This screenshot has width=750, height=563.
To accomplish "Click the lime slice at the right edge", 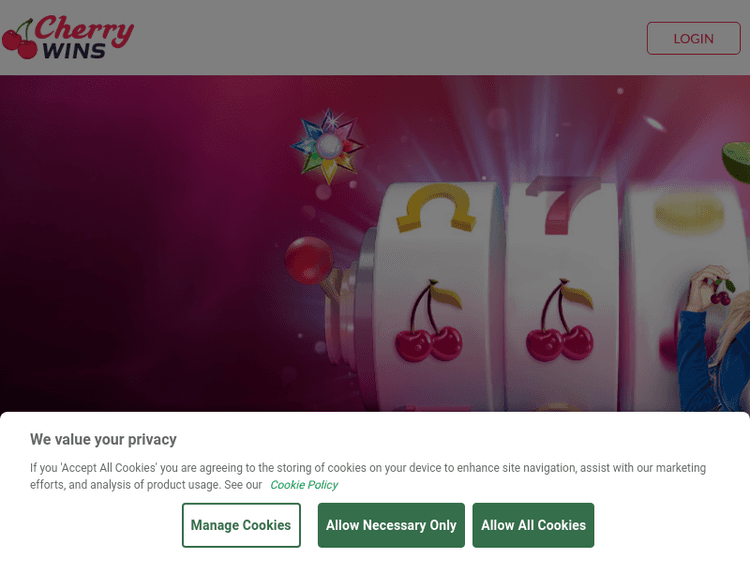I will pyautogui.click(x=737, y=162).
